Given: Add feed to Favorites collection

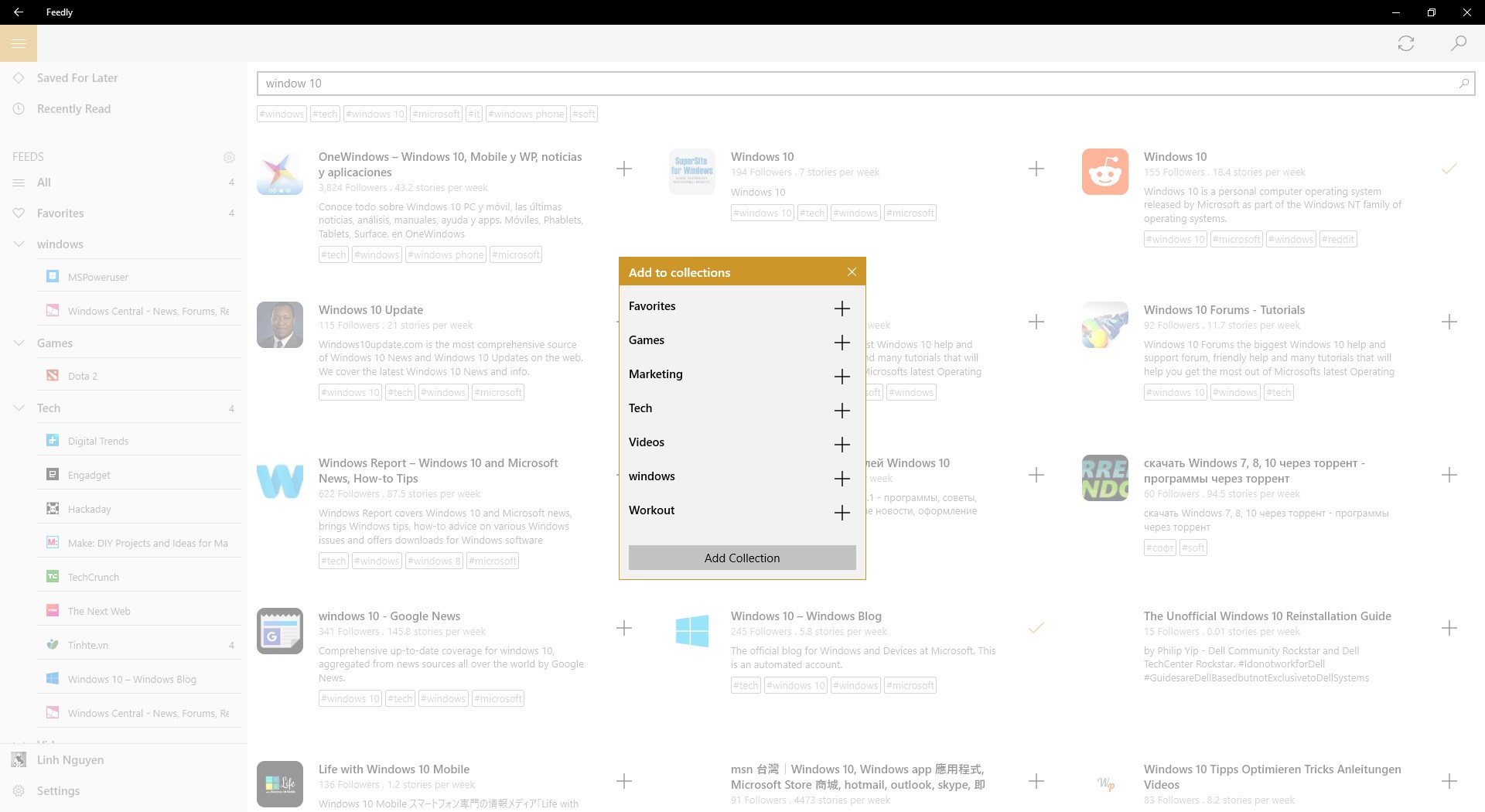Looking at the screenshot, I should (x=842, y=309).
